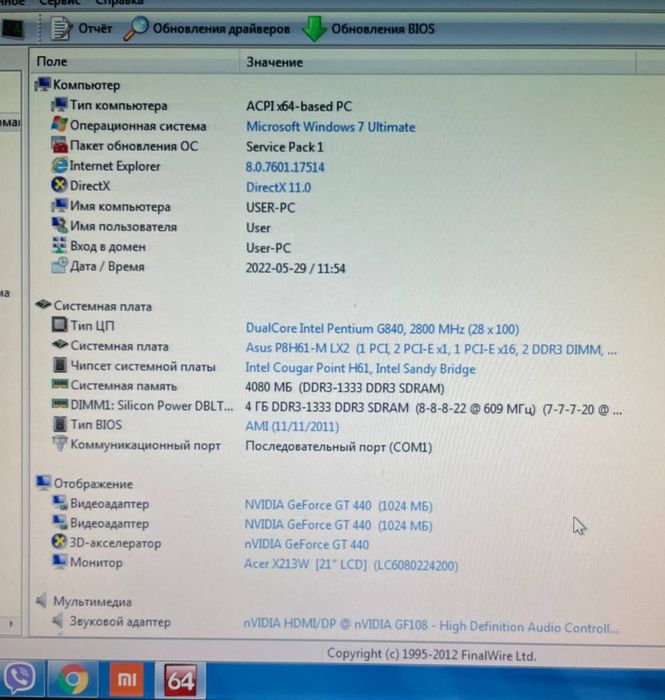The height and width of the screenshot is (700, 665).
Task: Click the Дата / Время icon
Action: tap(59, 266)
